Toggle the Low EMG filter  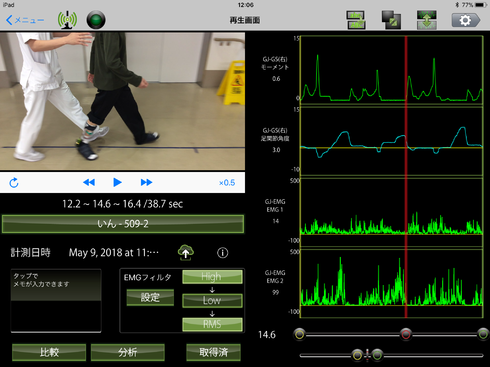tap(212, 300)
